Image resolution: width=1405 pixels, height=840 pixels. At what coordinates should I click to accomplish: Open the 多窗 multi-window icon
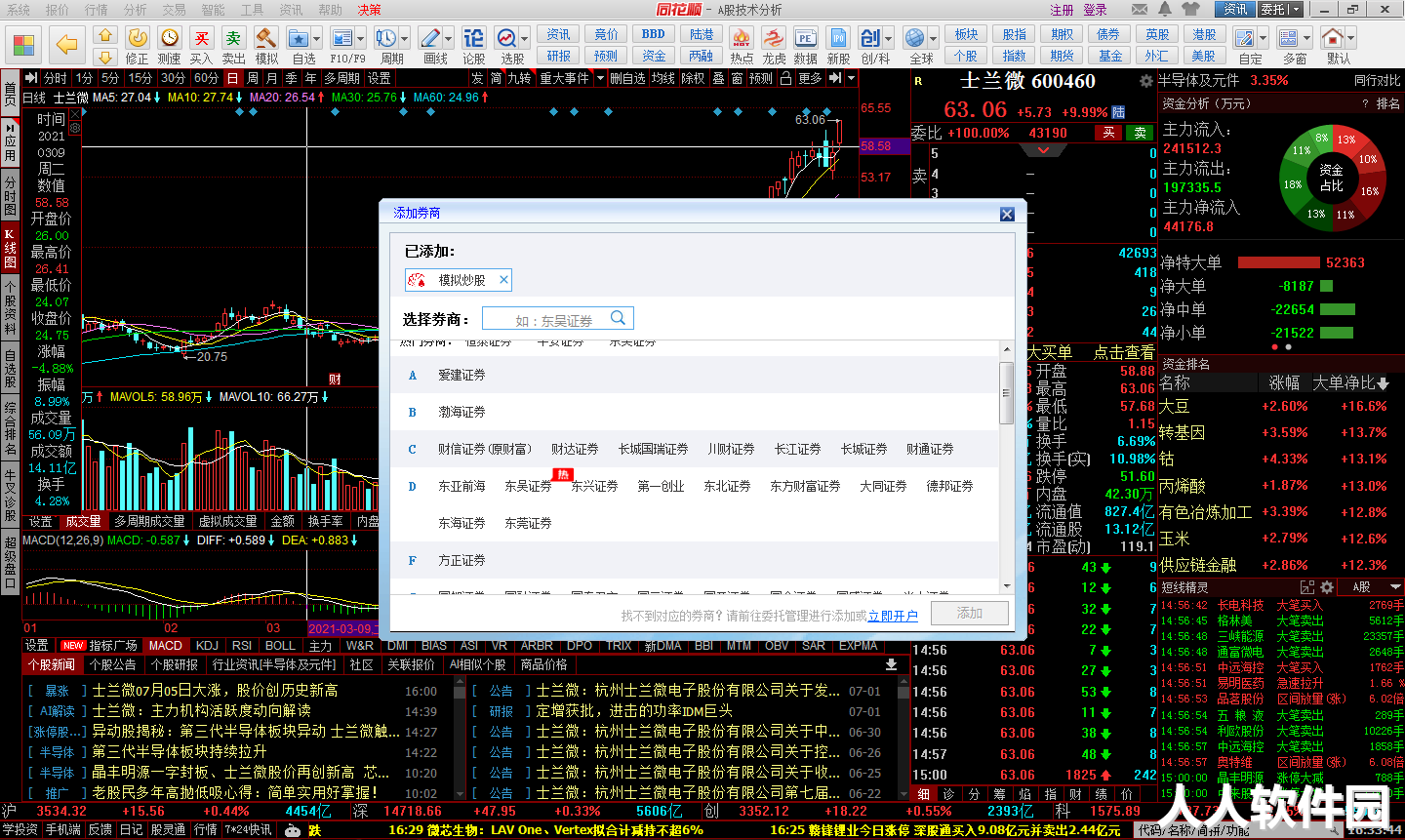click(x=1289, y=38)
